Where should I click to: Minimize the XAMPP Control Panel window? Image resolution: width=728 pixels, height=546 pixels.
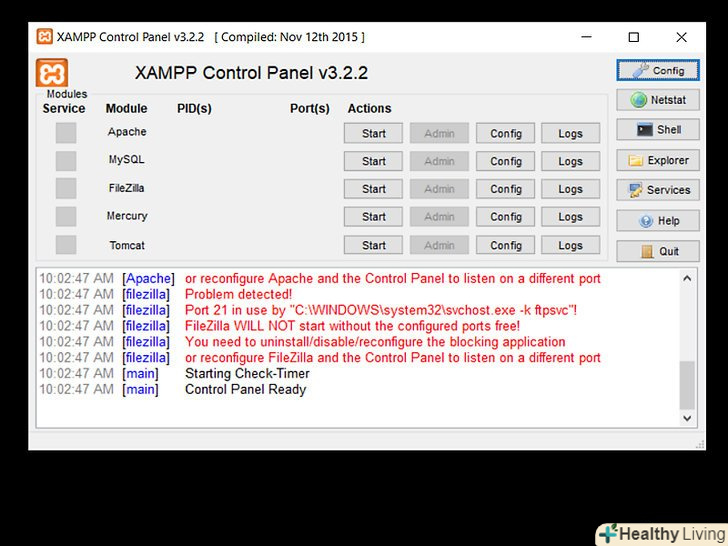tap(587, 37)
